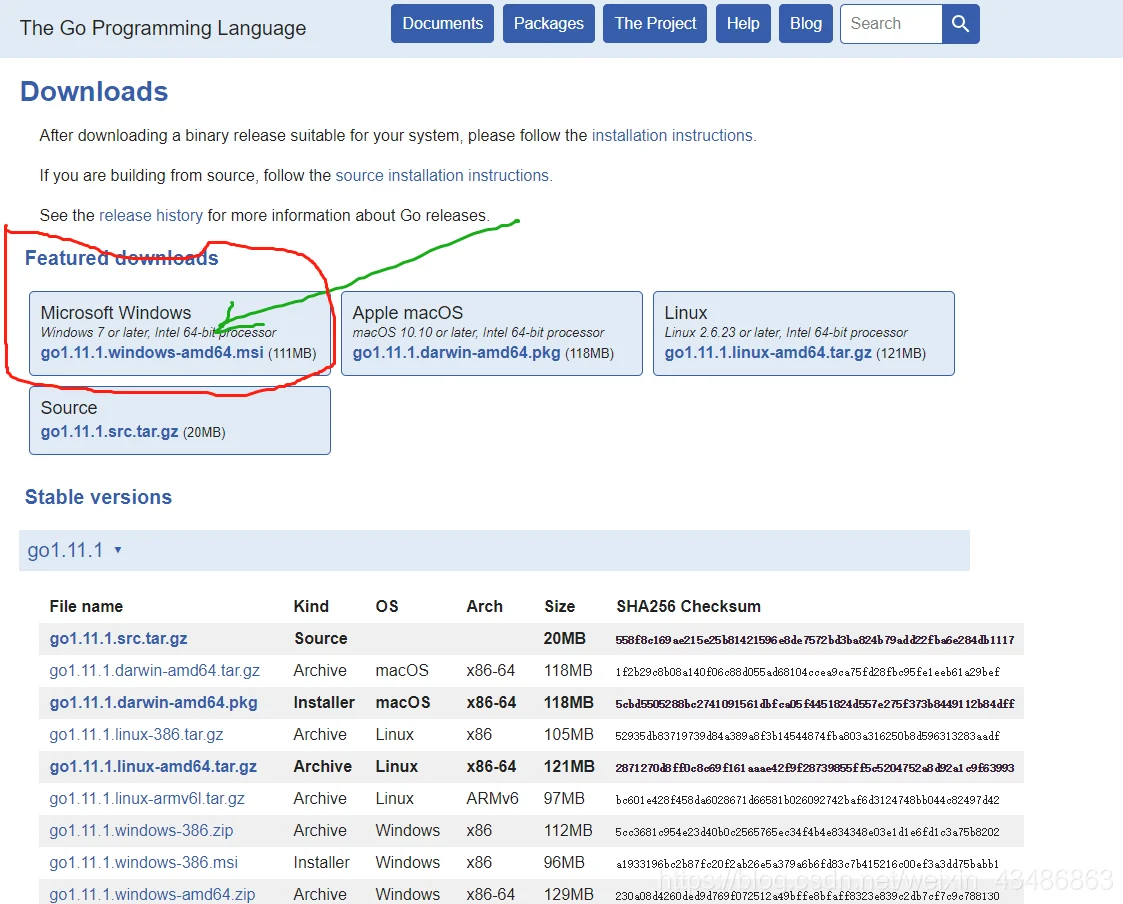Click the 105MB size of linux-386 archive
Screen dimensions: 1123x904
coord(569,734)
